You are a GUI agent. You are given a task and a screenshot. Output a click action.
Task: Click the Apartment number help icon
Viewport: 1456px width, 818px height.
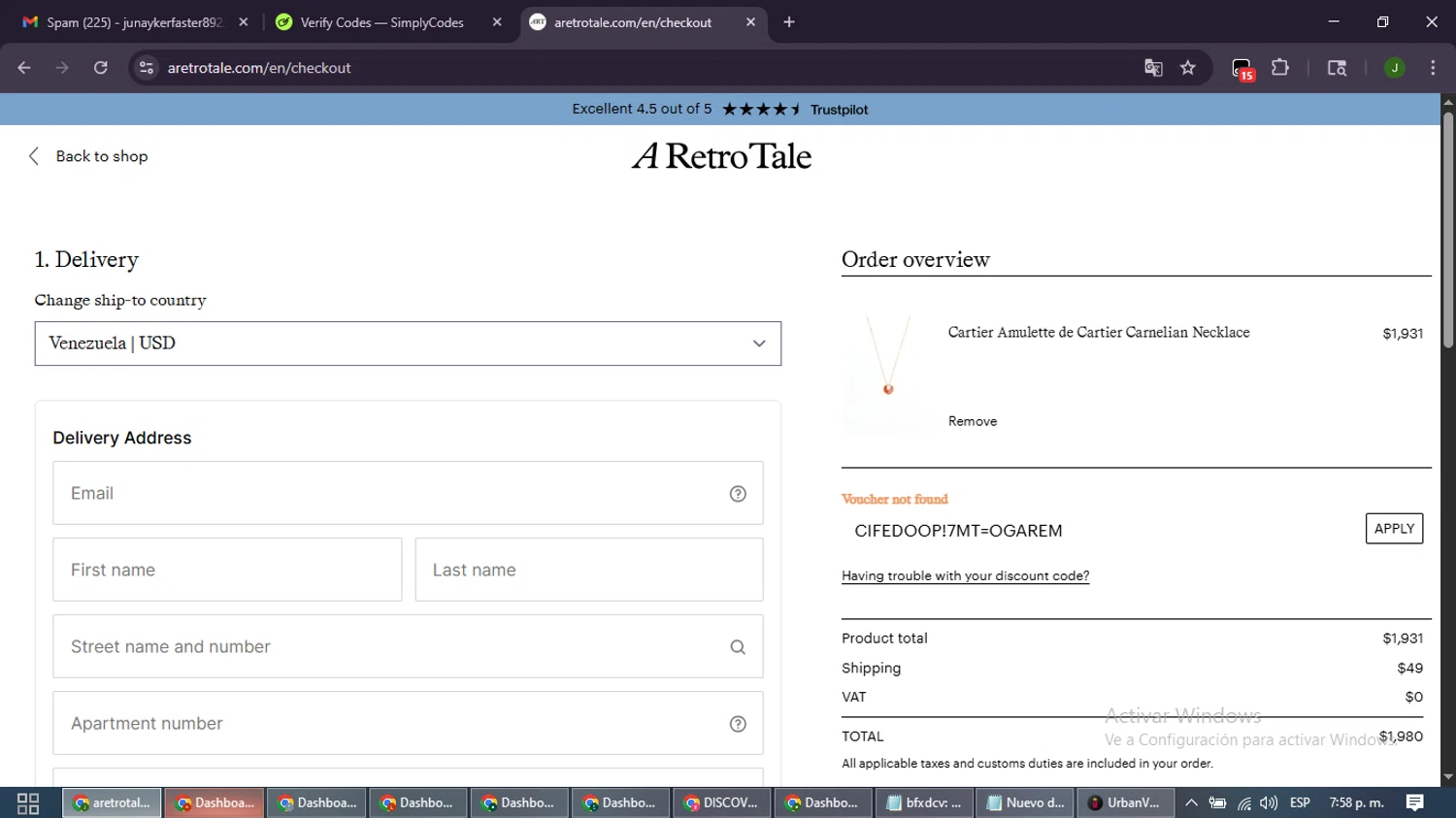(738, 724)
